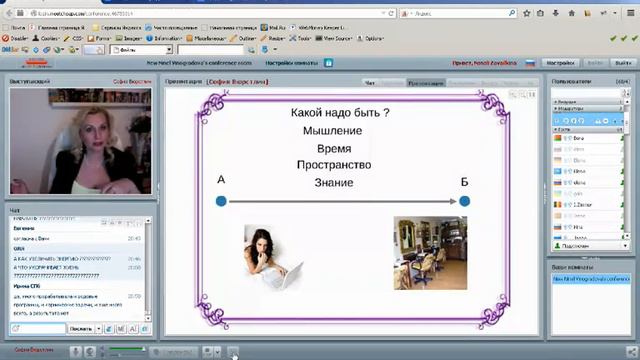
Task: Open the Cookies menu in Web Developer toolbar
Action: pos(46,38)
